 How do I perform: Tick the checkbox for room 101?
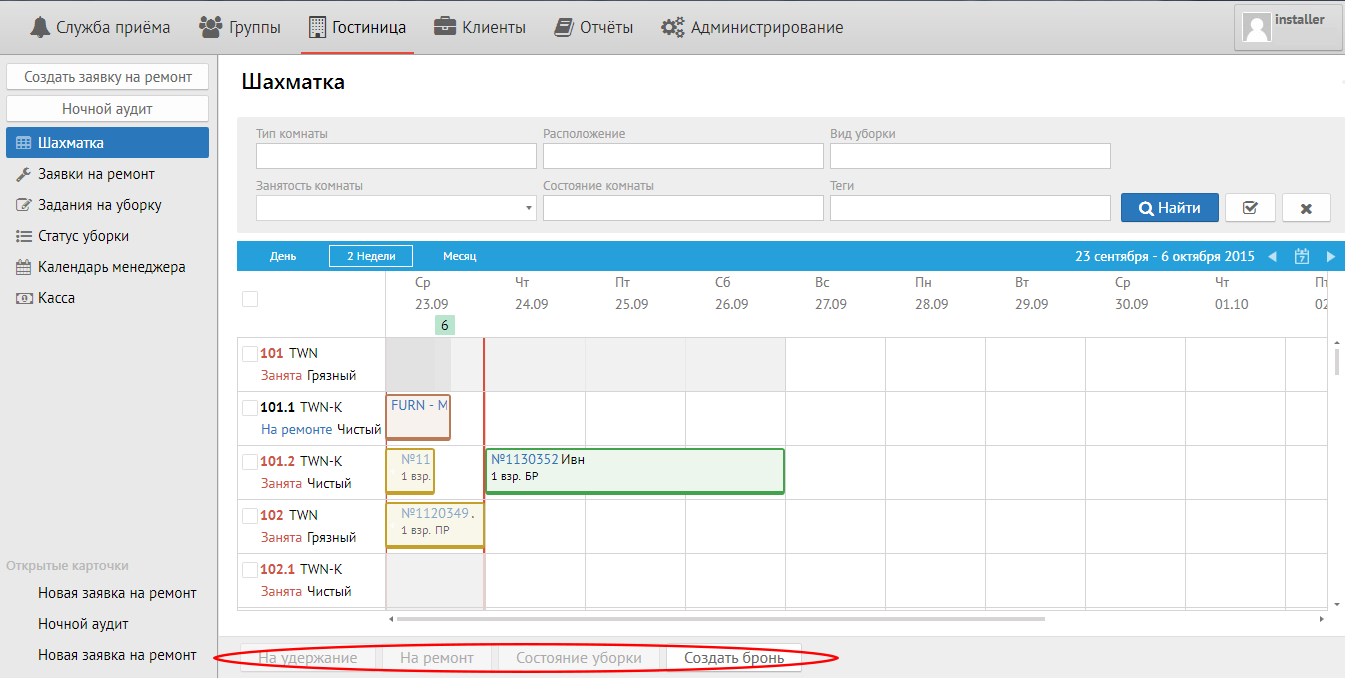(x=250, y=353)
